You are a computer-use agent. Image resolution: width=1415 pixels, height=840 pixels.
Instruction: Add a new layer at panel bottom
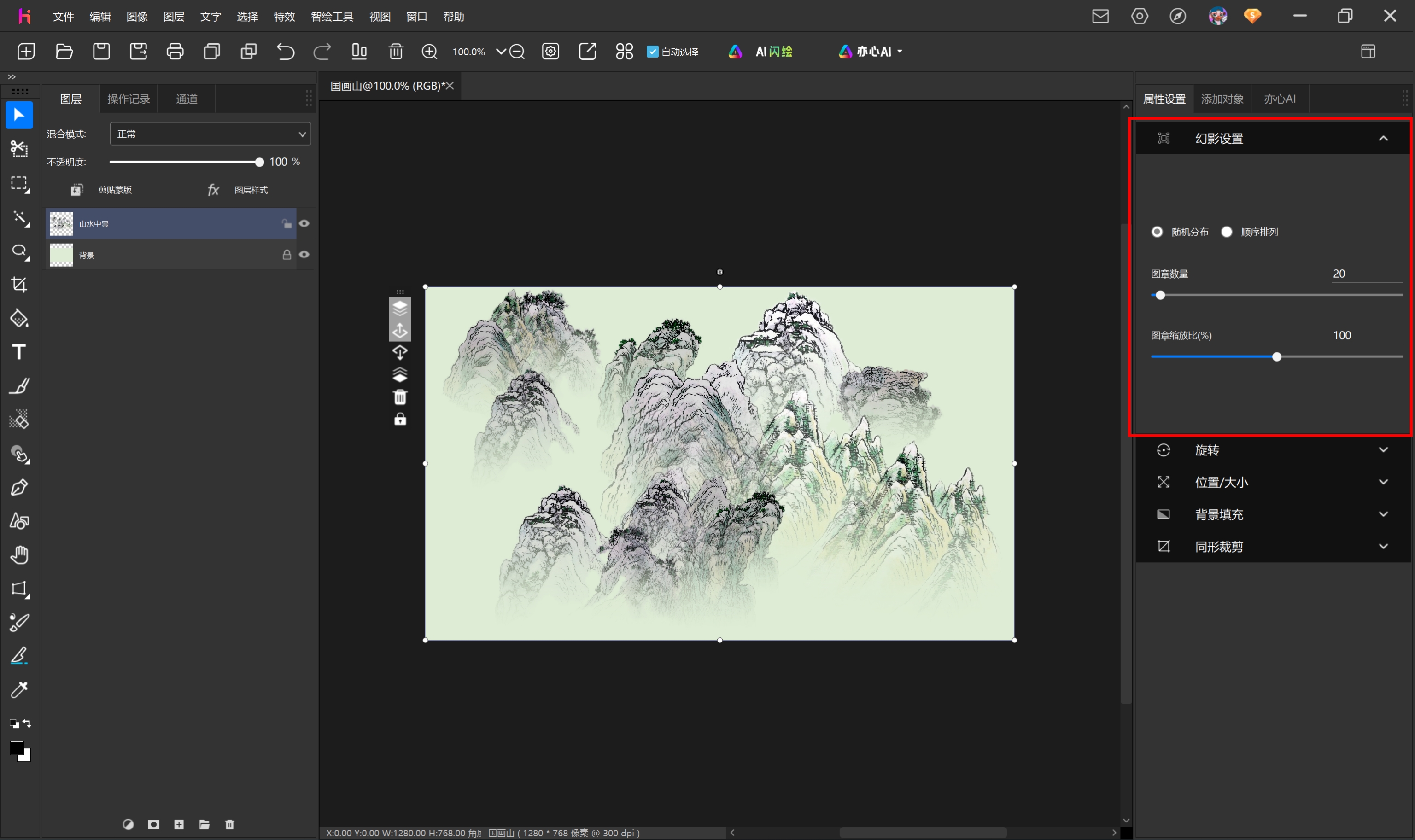point(179,825)
